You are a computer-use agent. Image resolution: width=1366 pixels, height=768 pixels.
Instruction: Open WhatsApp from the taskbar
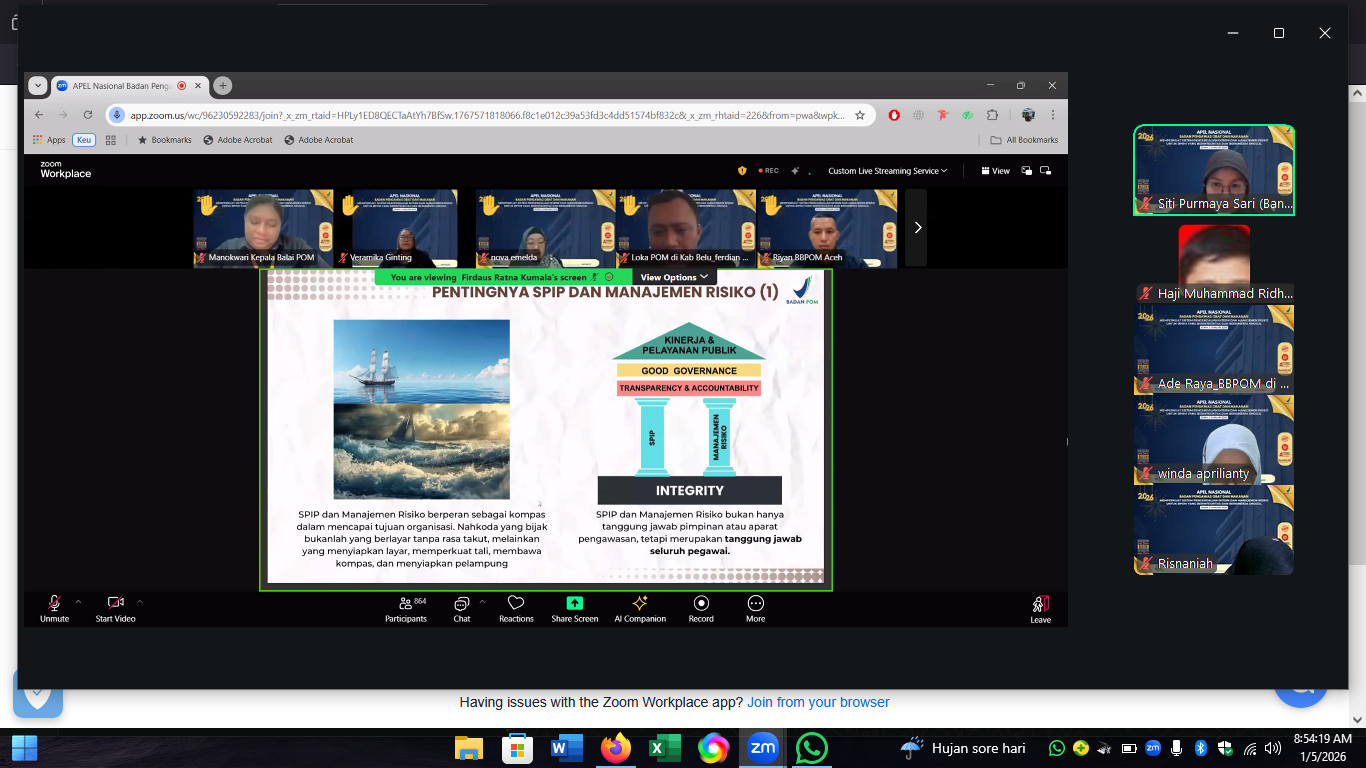click(811, 748)
